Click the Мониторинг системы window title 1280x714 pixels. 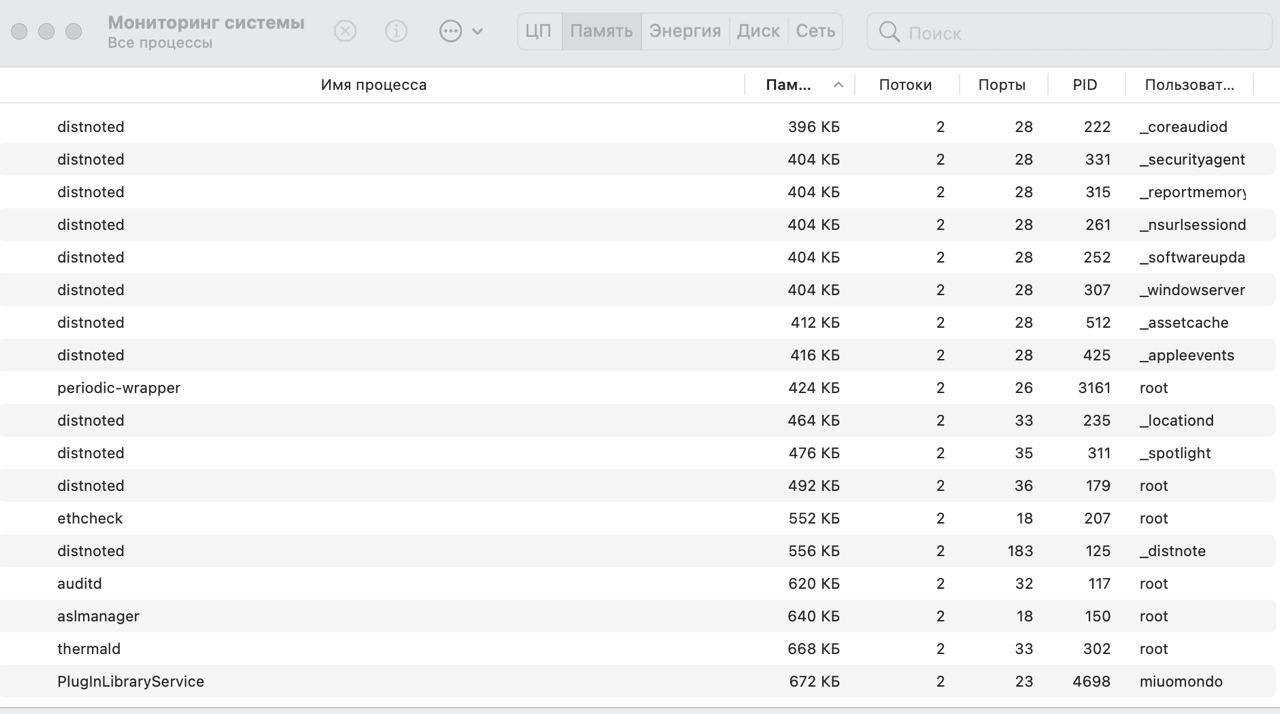point(206,22)
